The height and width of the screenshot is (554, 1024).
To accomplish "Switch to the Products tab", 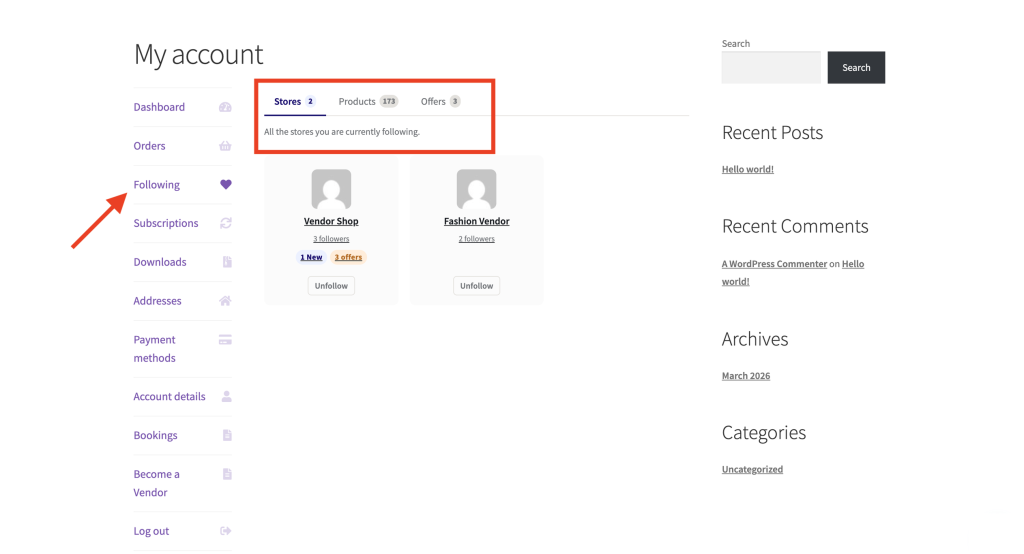I will 368,101.
